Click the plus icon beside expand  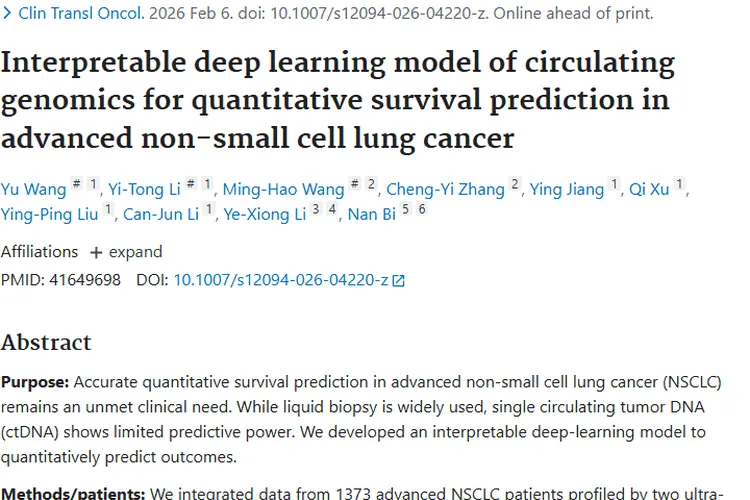96,252
